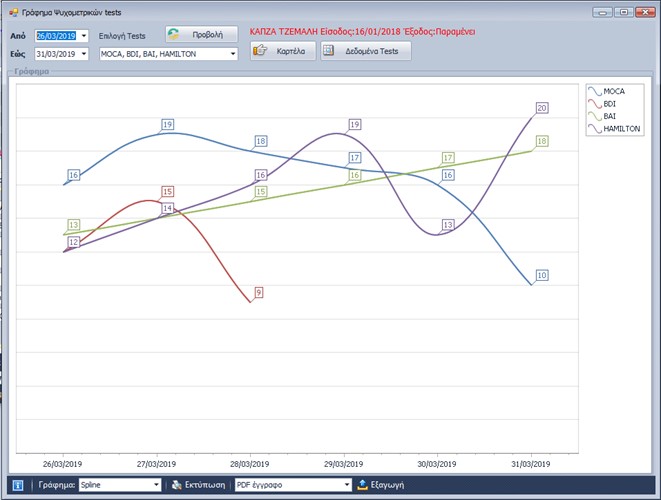661x500 pixels.
Task: Click the refresh icon on the Προβολή button
Action: (x=173, y=34)
